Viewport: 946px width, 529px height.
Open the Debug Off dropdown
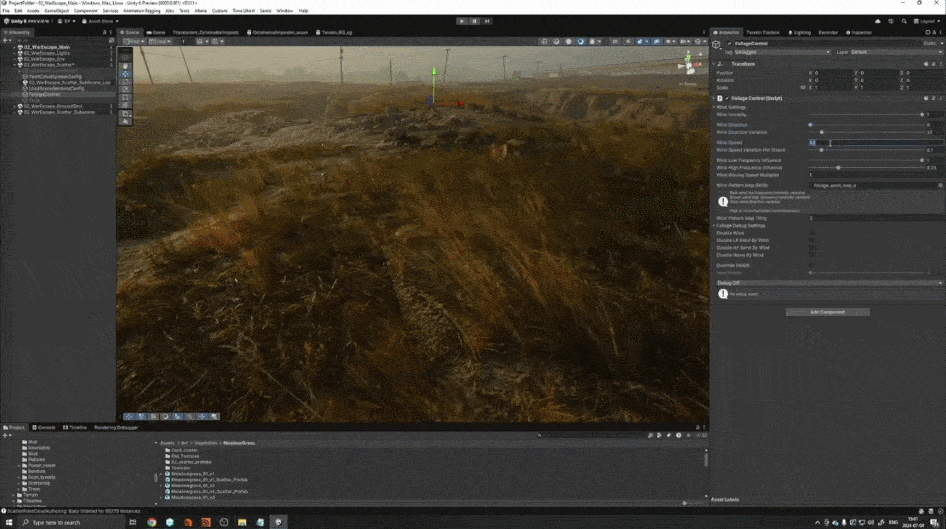[x=828, y=283]
